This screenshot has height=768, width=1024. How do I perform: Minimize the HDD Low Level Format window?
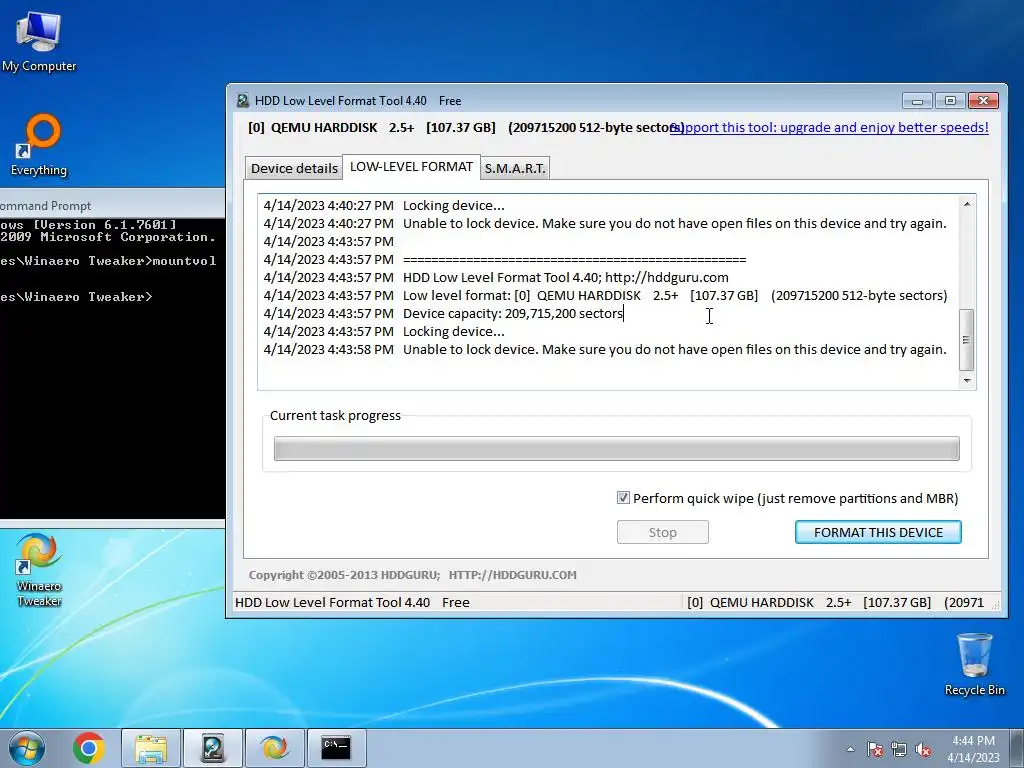917,101
